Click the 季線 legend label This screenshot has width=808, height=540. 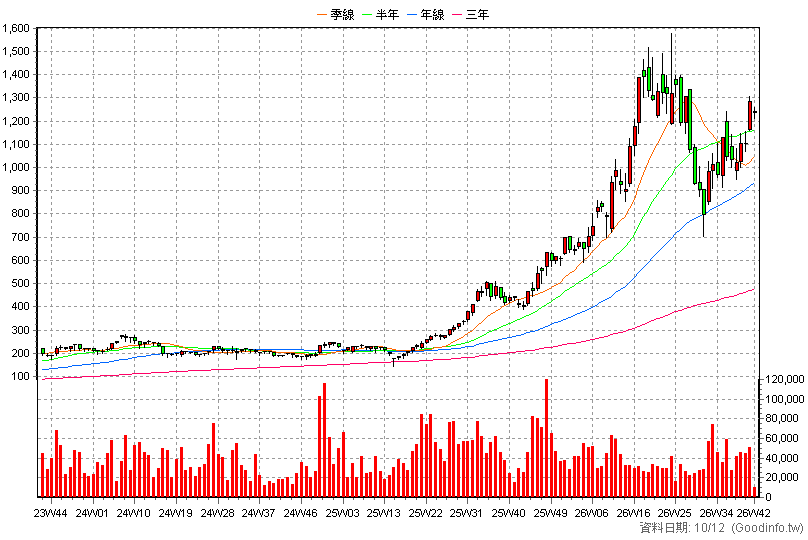click(x=342, y=14)
